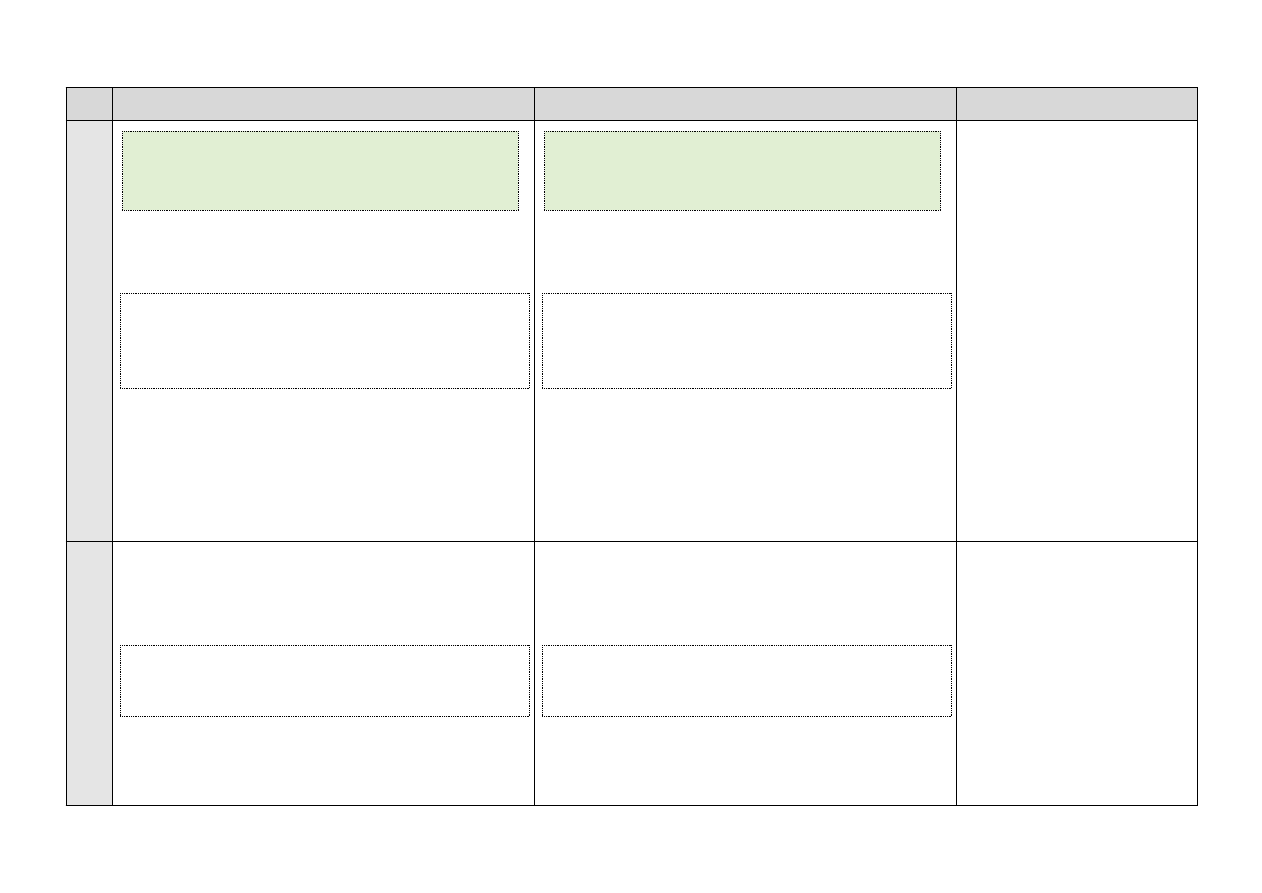This screenshot has height=893, width=1262.
Task: Click the left green shaded box
Action: (320, 171)
